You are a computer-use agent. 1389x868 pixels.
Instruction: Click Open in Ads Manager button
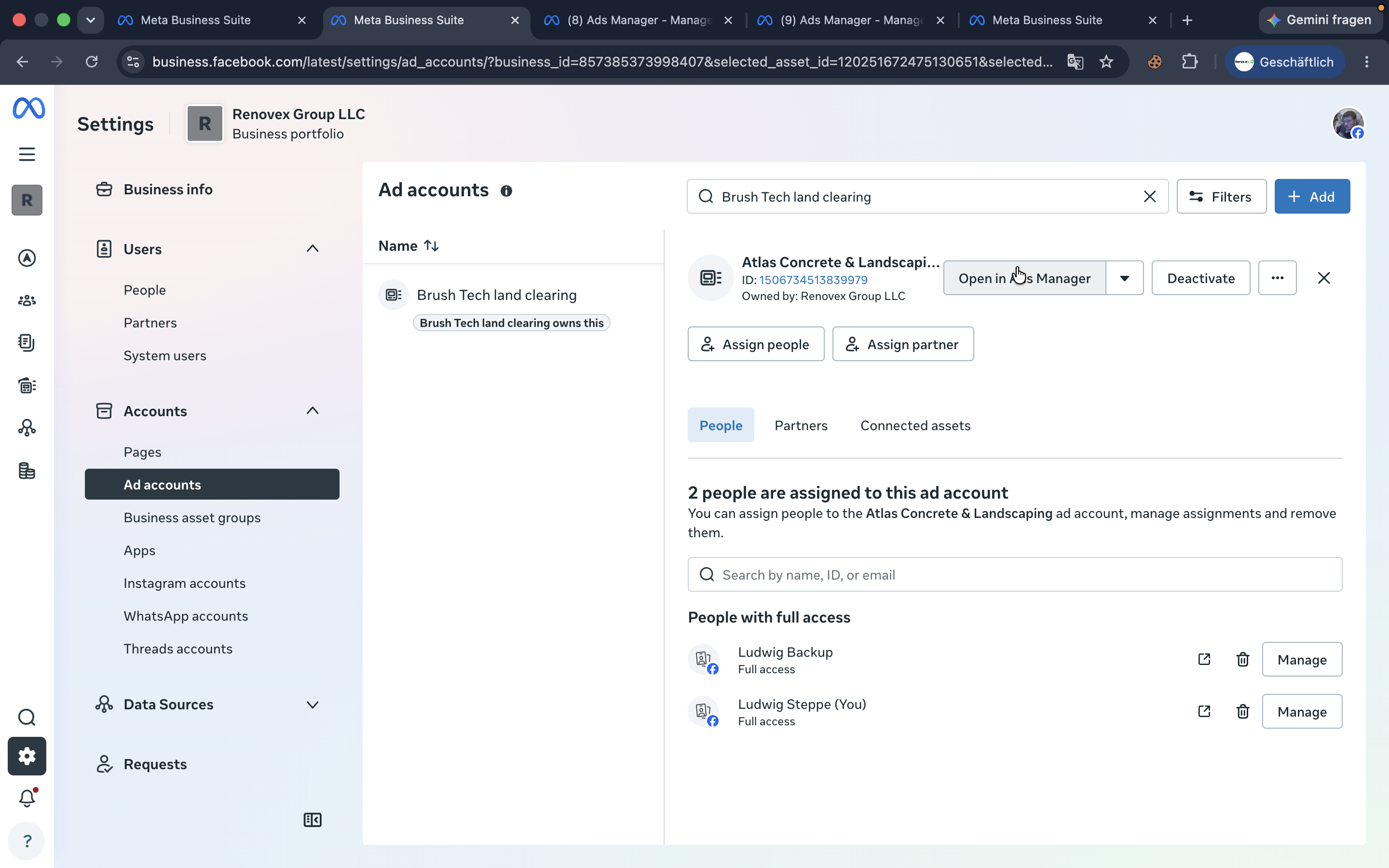coord(1024,278)
